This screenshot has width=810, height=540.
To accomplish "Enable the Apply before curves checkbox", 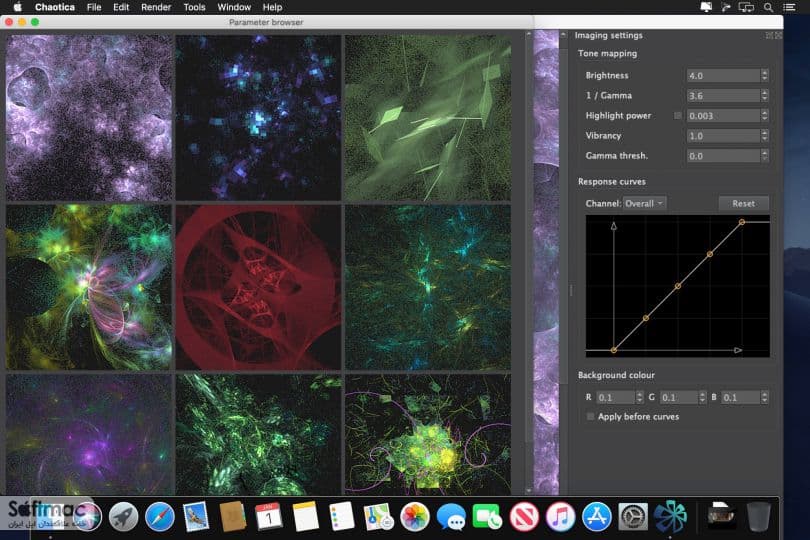I will (x=590, y=416).
